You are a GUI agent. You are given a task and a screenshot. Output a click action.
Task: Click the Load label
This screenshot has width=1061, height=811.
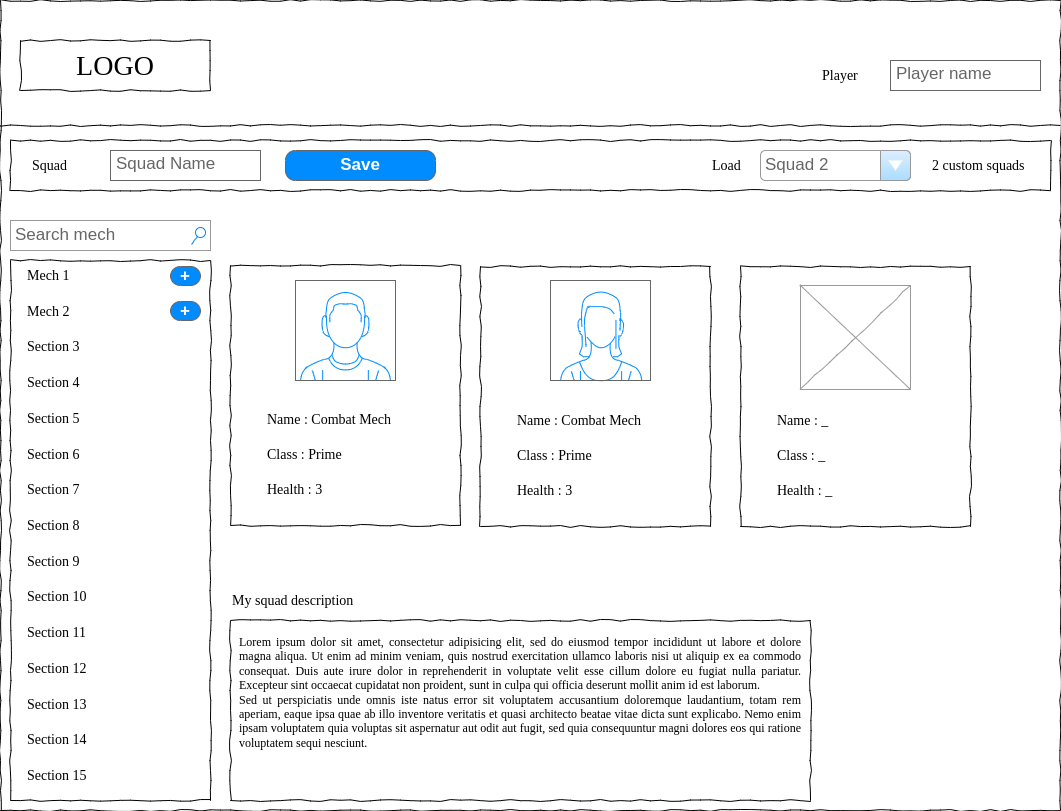pyautogui.click(x=726, y=165)
